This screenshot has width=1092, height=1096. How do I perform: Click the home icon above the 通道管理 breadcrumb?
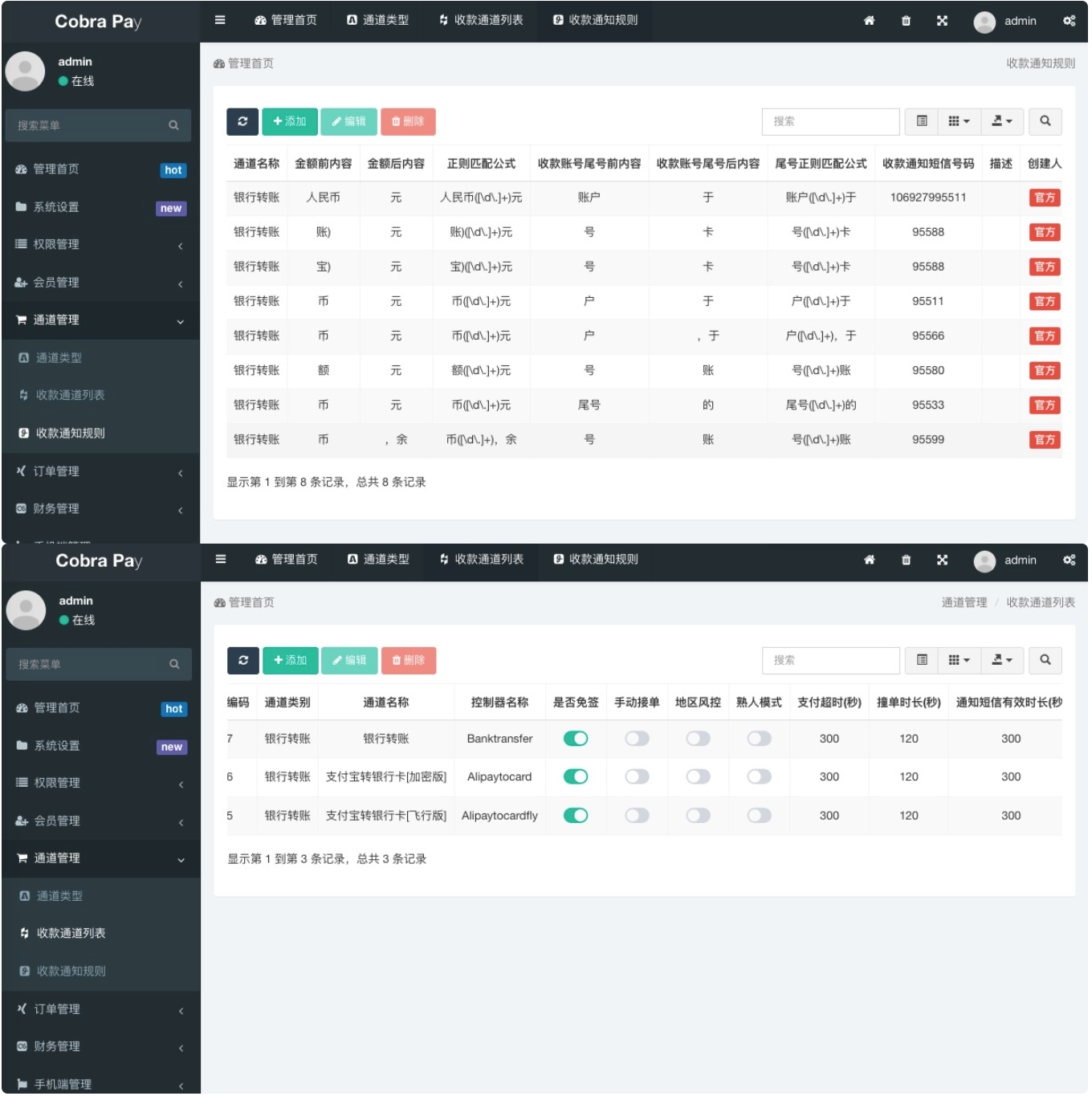click(x=869, y=560)
